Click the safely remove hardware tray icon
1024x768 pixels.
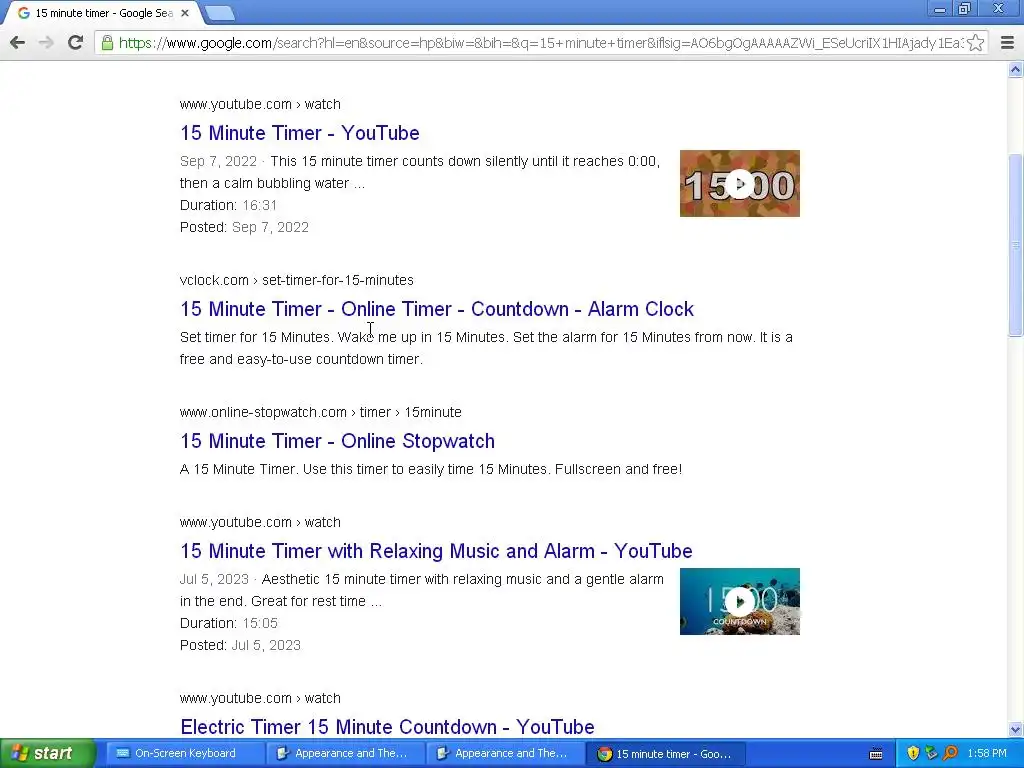coord(931,754)
